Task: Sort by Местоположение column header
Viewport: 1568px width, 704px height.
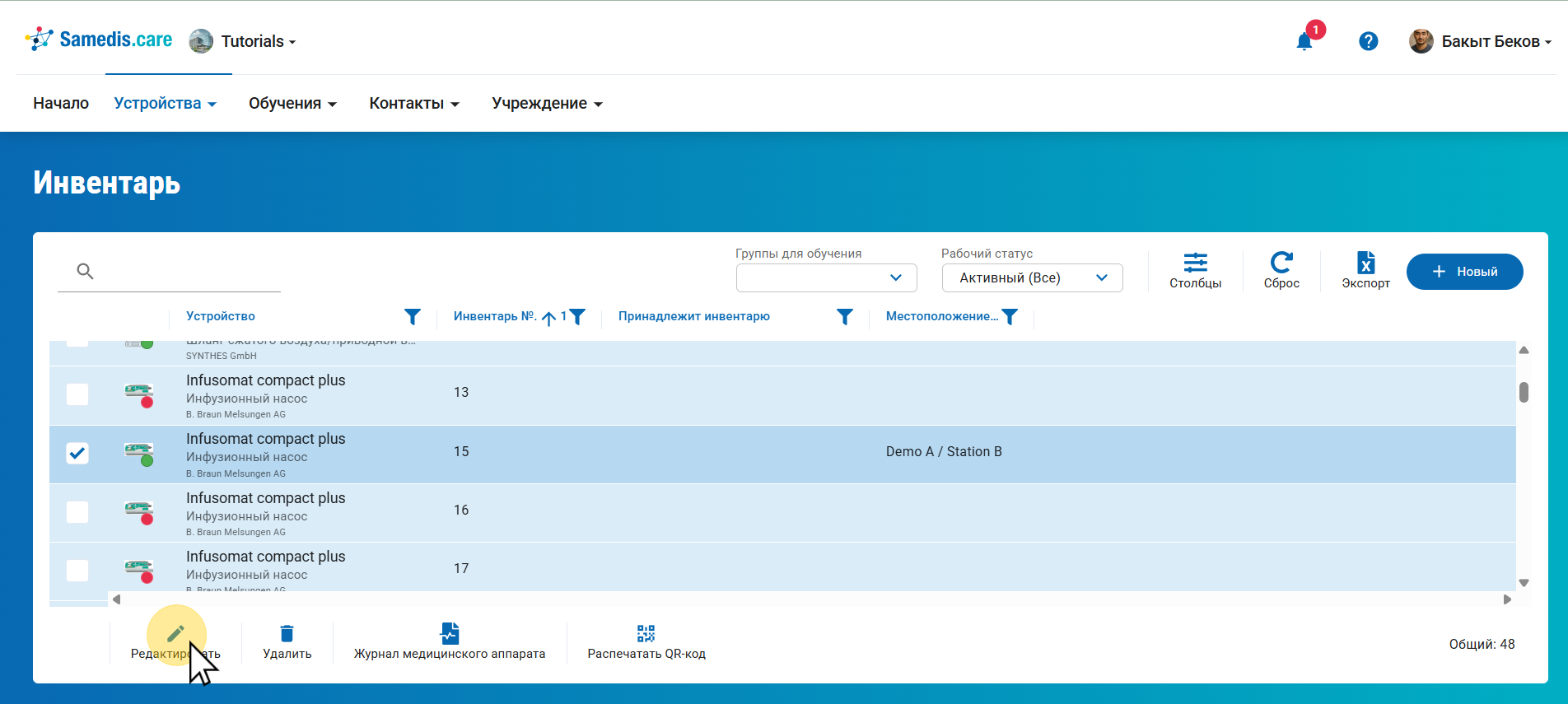Action: click(942, 316)
